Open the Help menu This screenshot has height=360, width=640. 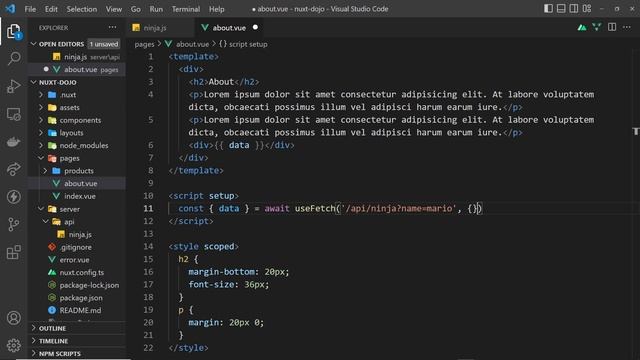pos(217,9)
